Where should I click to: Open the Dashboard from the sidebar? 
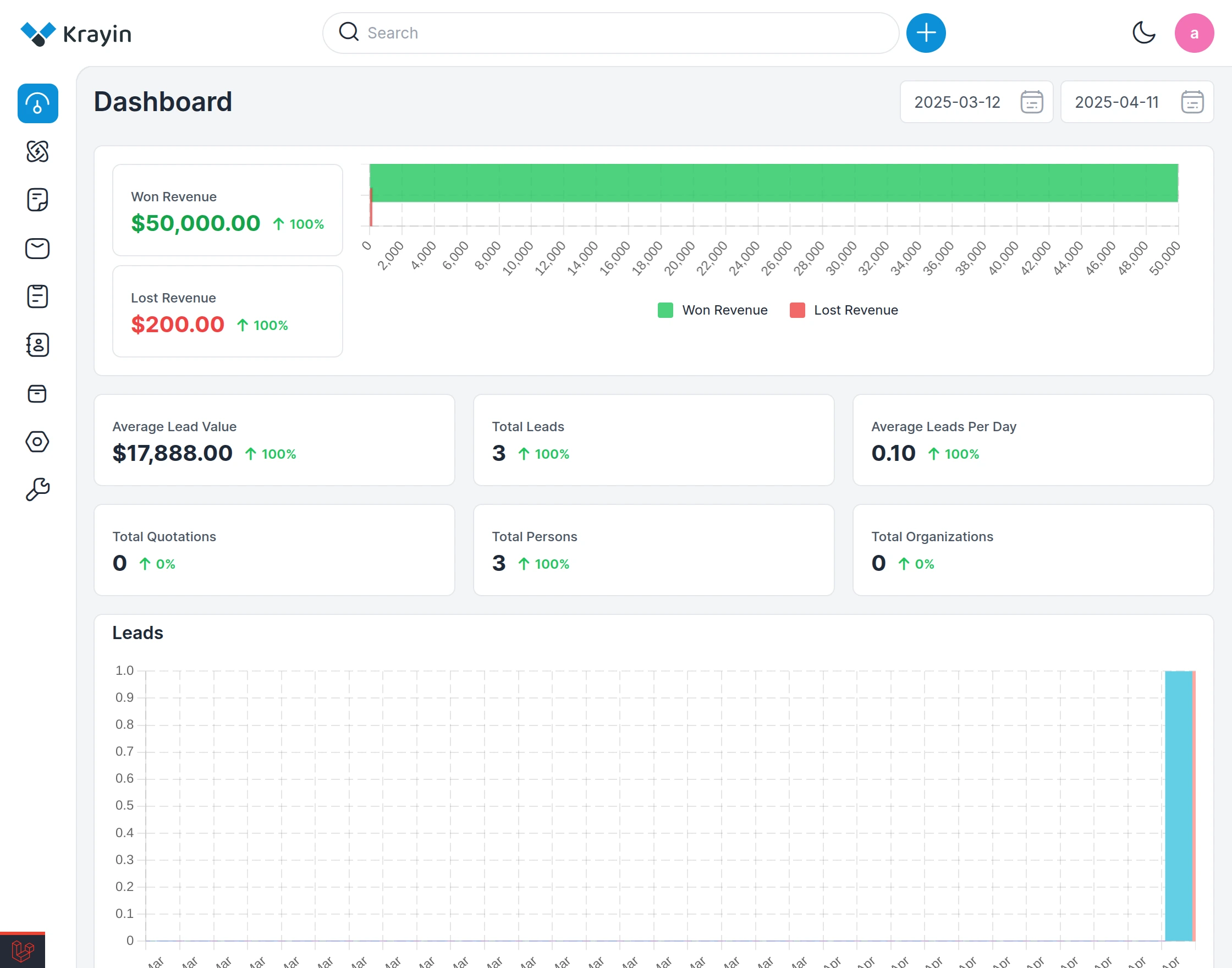click(37, 104)
